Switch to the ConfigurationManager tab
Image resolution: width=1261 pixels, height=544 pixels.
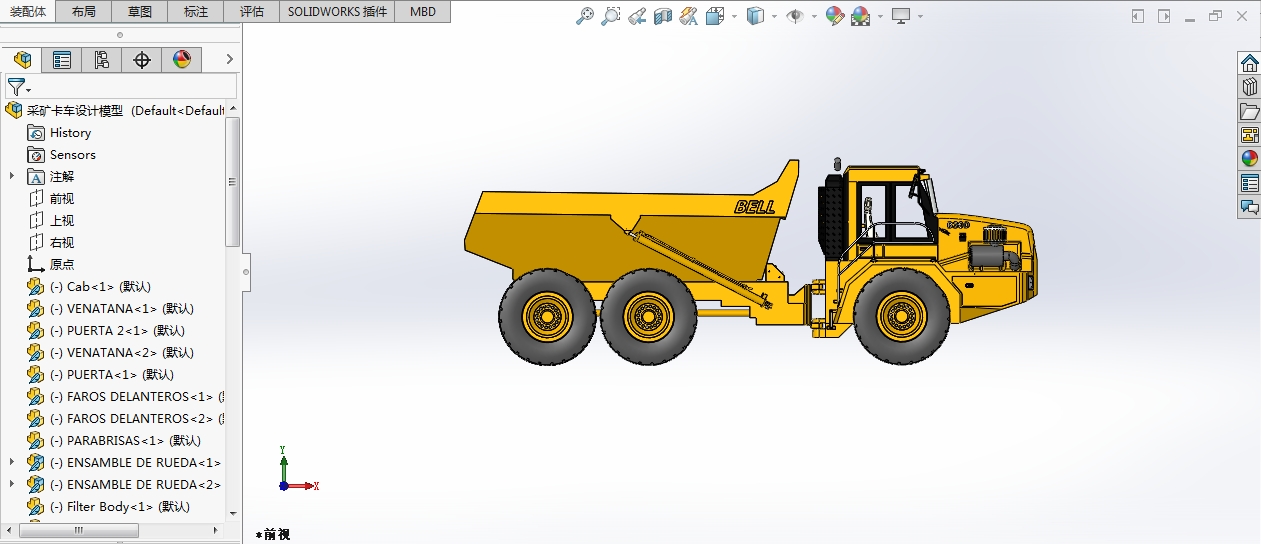102,60
